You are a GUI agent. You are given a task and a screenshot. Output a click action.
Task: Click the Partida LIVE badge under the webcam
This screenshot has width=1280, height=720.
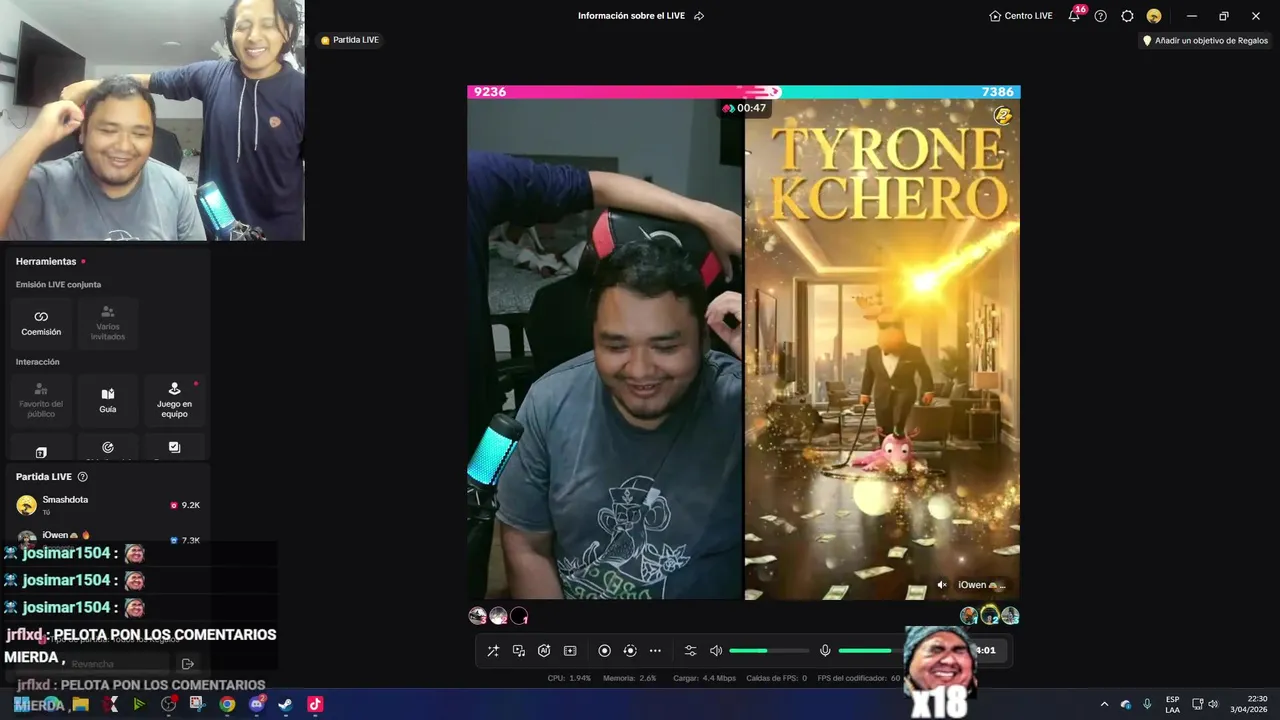tap(349, 40)
